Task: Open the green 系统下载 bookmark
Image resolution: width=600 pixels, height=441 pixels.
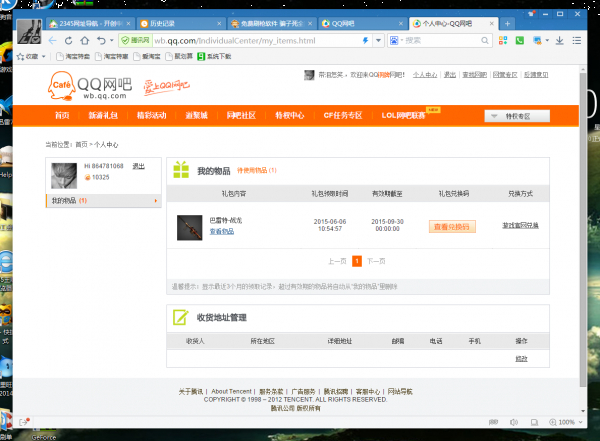Action: pyautogui.click(x=214, y=57)
